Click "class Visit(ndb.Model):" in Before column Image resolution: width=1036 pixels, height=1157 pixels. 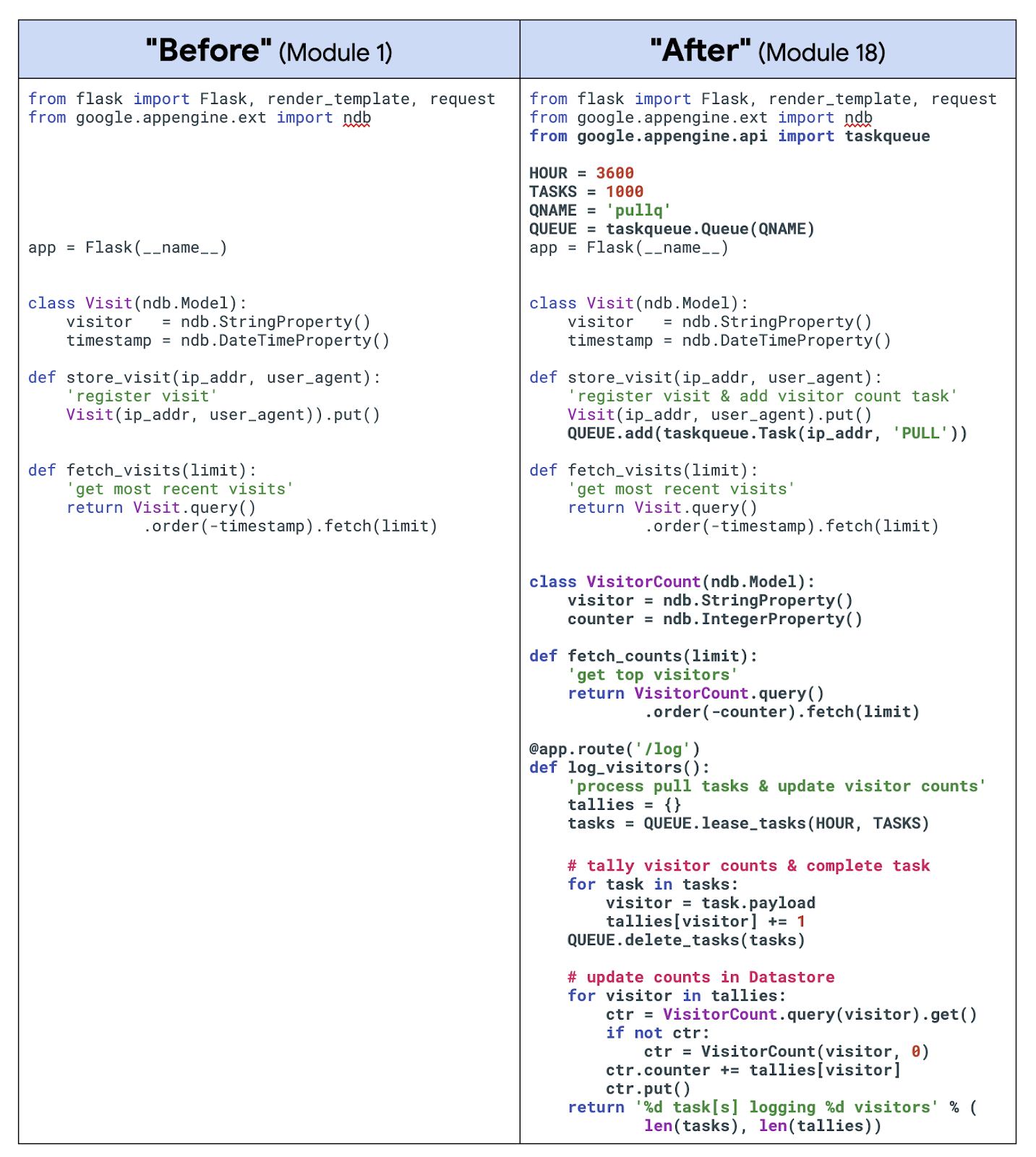[137, 303]
